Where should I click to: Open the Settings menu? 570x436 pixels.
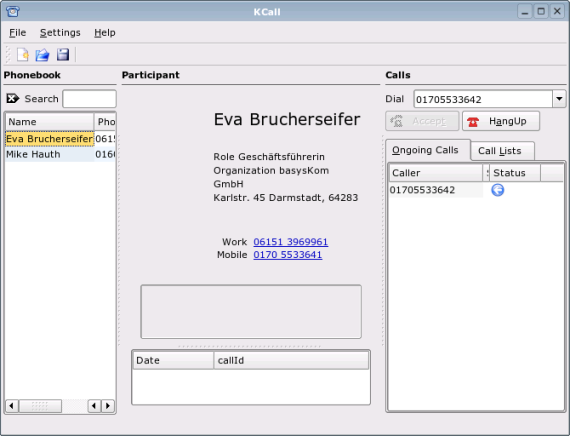[x=60, y=33]
